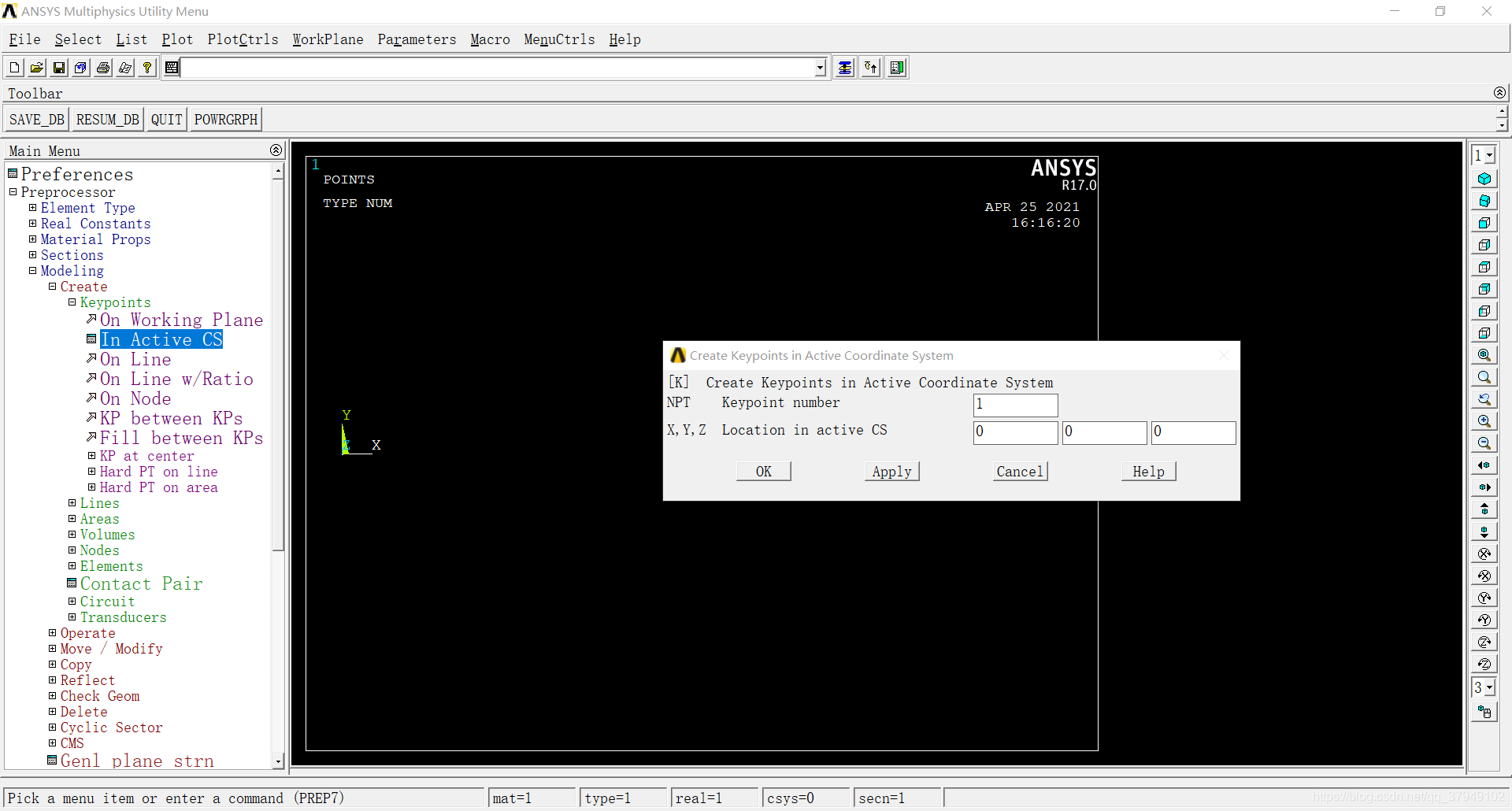Screen dimensions: 1512x811
Task: Open the File menu
Action: [x=24, y=39]
